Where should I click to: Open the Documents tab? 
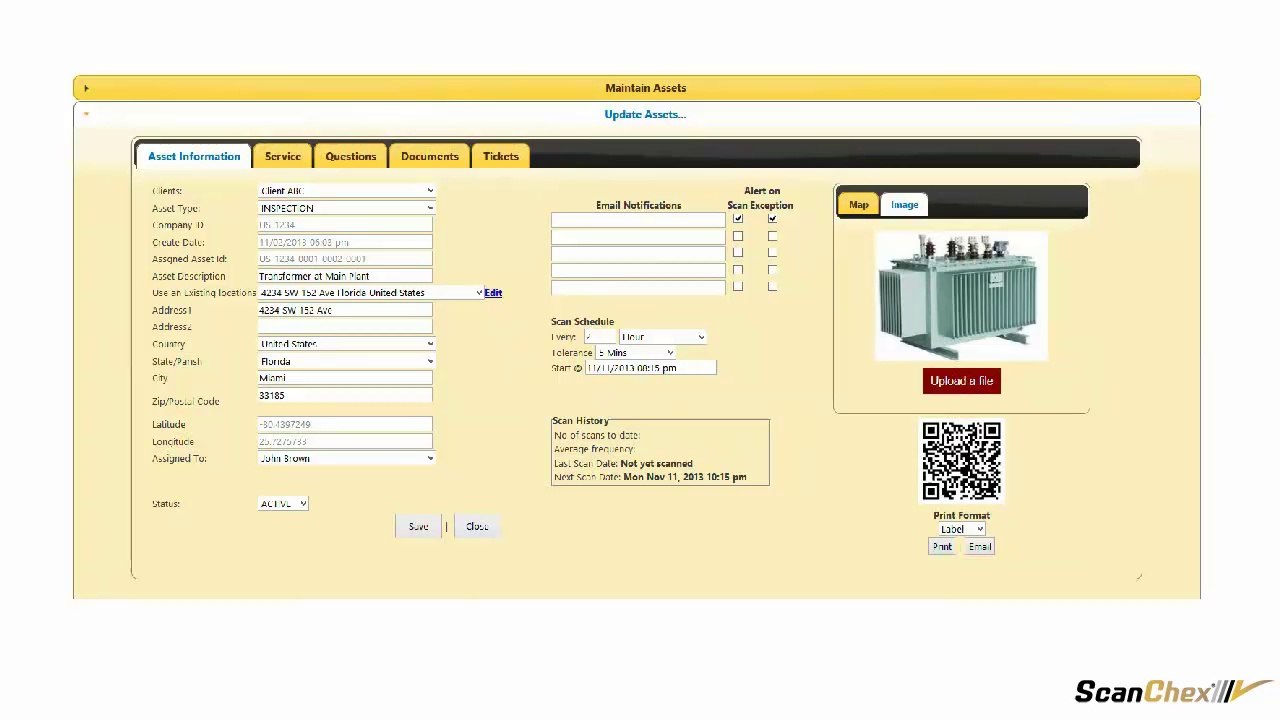(430, 156)
